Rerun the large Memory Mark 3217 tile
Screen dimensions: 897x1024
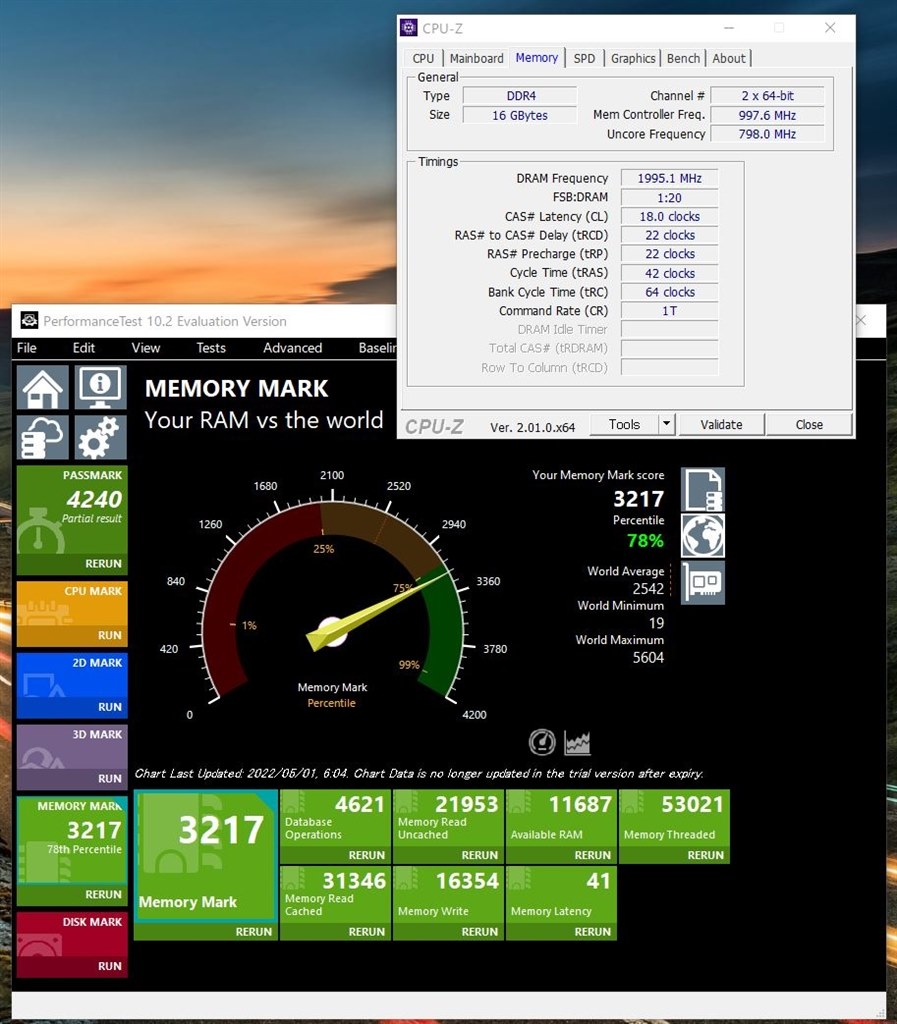(253, 931)
